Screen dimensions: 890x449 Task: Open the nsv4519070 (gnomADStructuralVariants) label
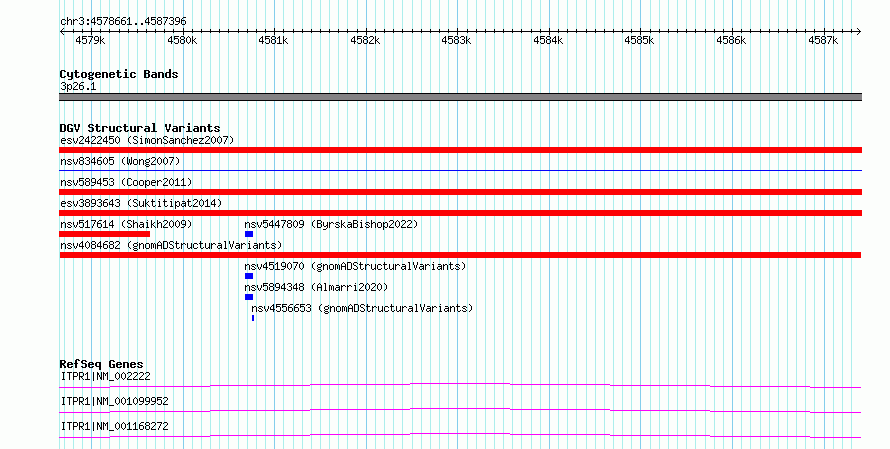click(355, 266)
